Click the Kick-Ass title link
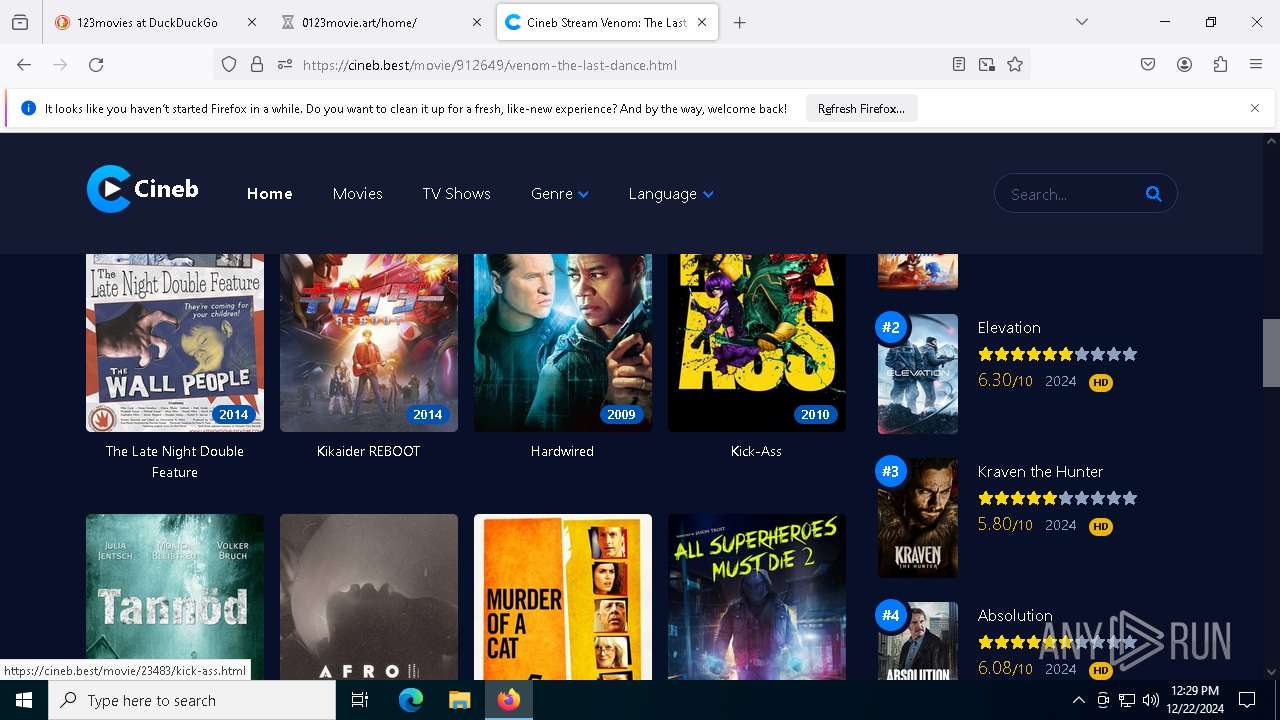Viewport: 1280px width, 720px height. point(756,451)
